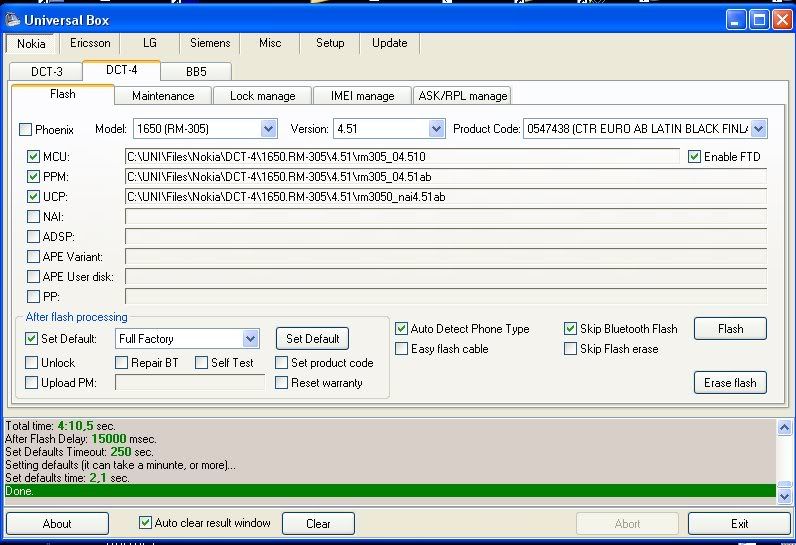Tick the APE User disk checkbox
796x545 pixels.
[x=33, y=277]
